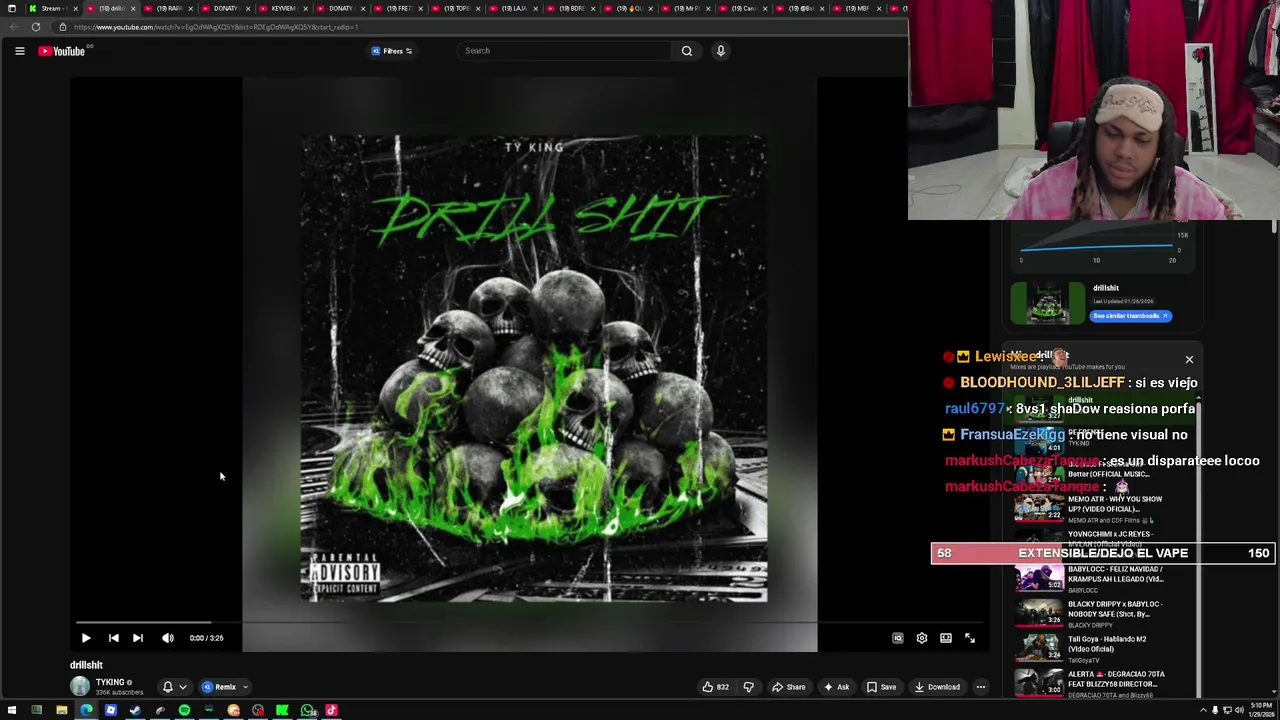The height and width of the screenshot is (720, 1280).
Task: Download the video
Action: [x=937, y=687]
